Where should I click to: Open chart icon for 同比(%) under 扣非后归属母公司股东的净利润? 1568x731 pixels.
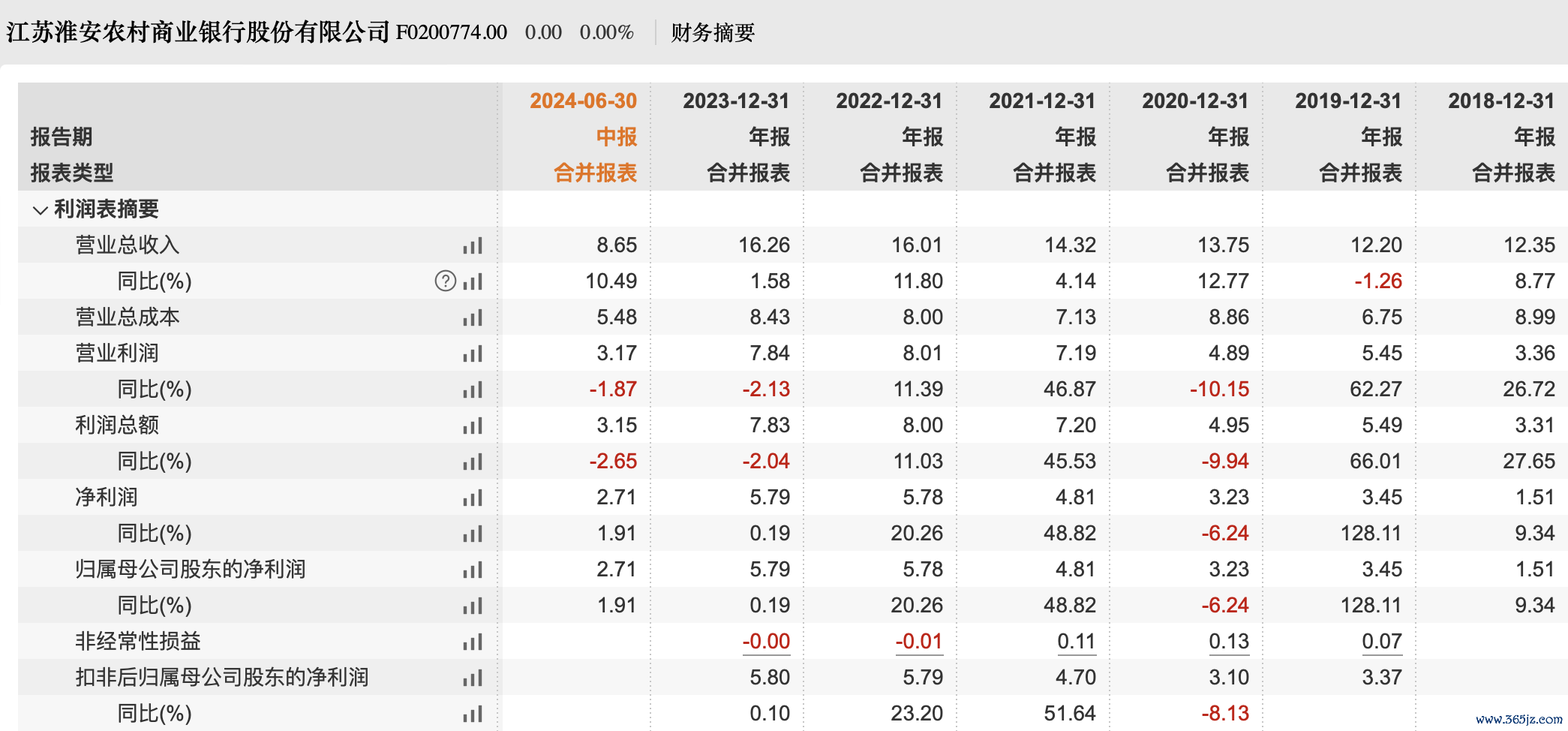point(473,714)
